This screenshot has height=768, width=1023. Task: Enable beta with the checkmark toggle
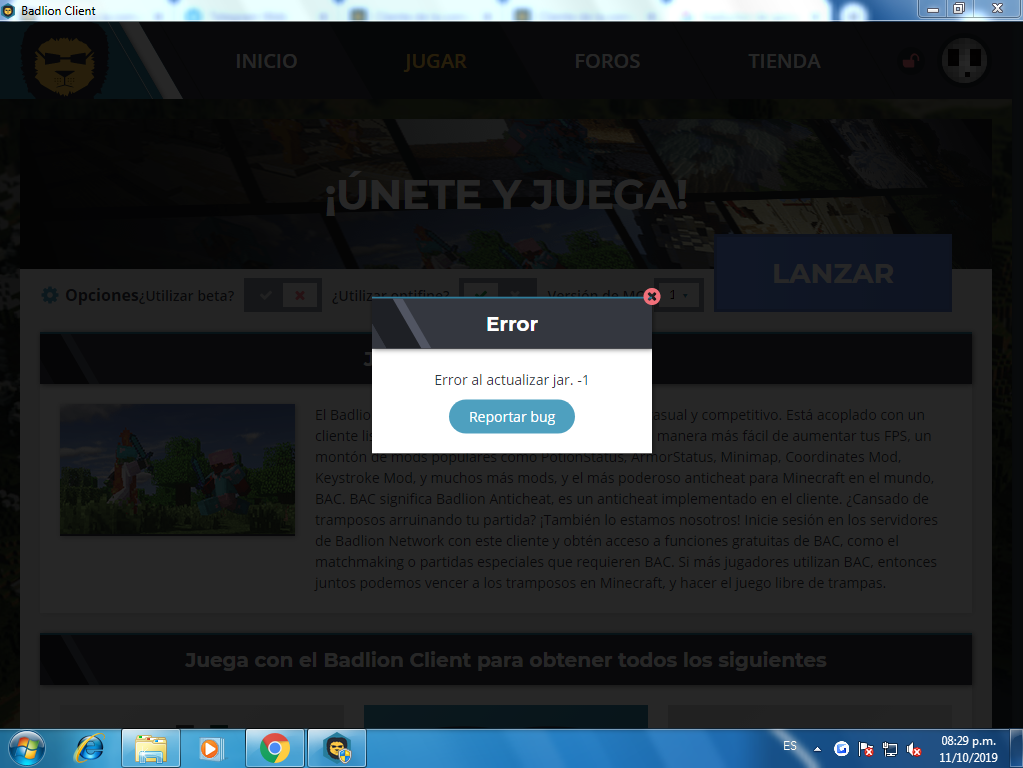[x=265, y=296]
